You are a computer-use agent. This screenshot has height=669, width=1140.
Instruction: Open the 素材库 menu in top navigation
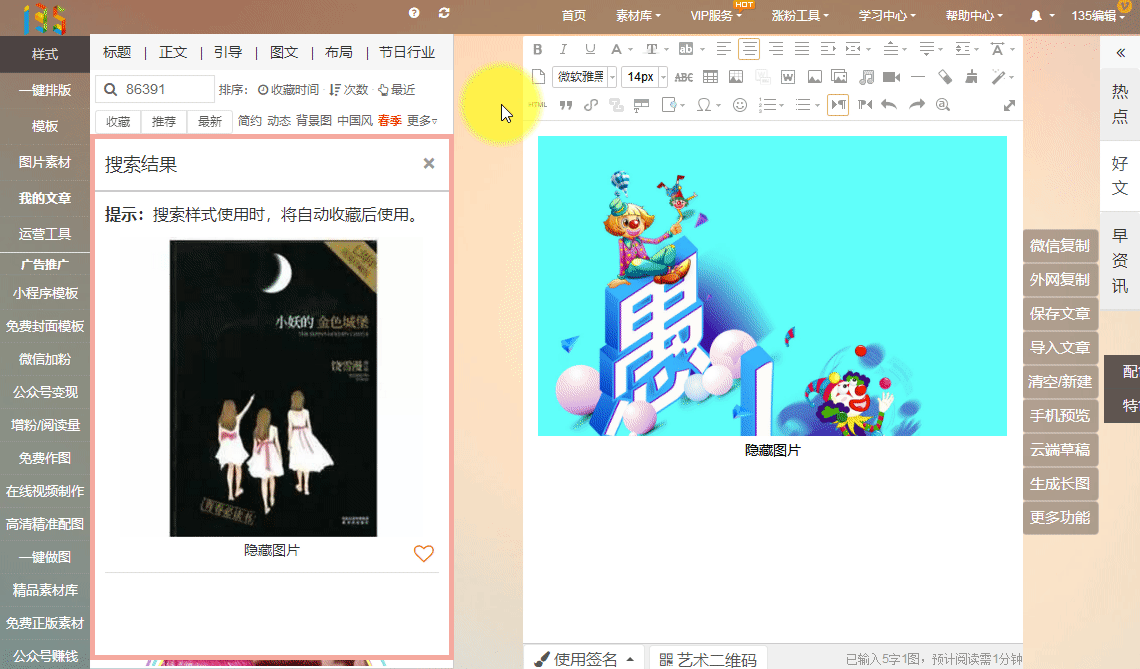pyautogui.click(x=638, y=16)
